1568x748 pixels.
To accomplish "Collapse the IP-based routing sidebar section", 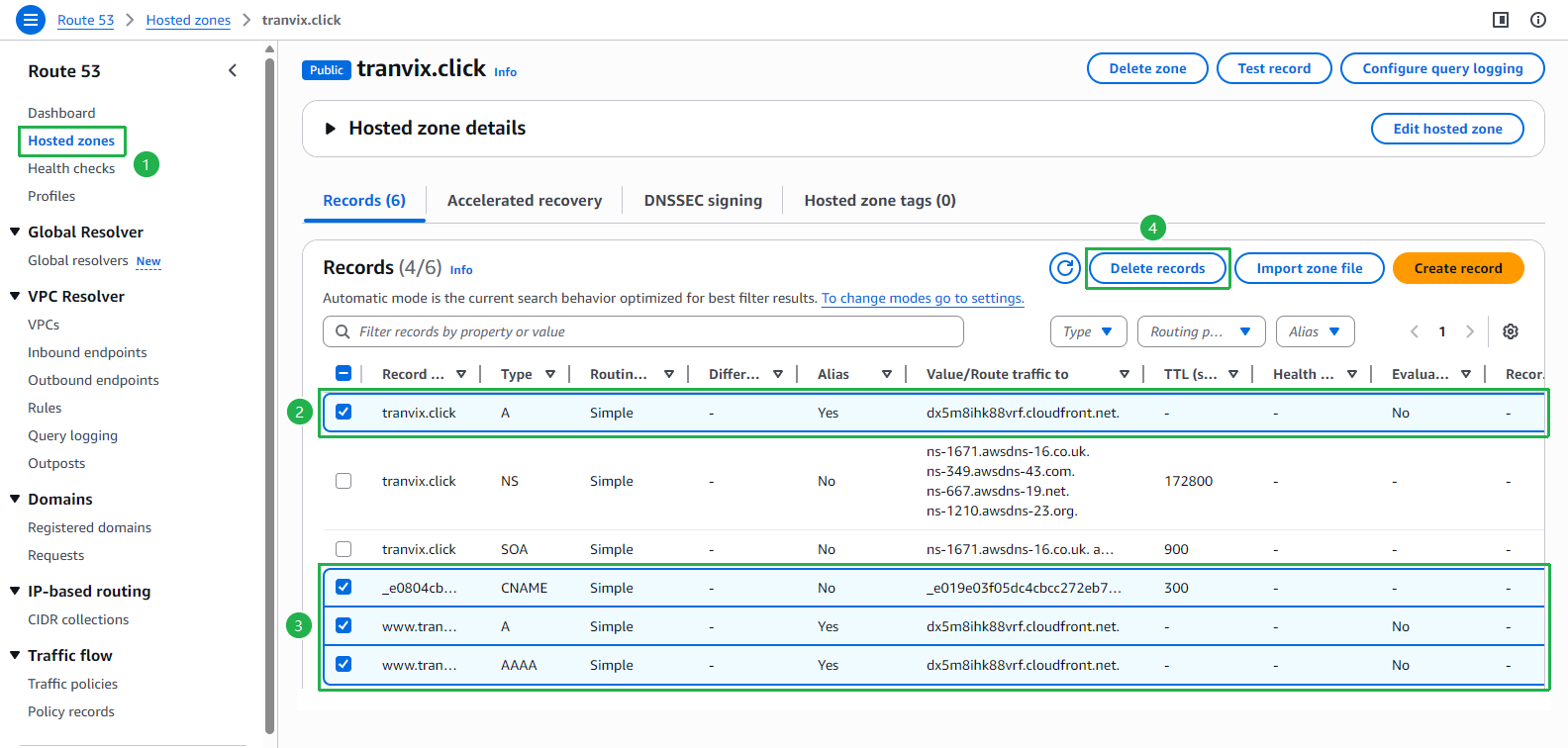I will point(15,591).
